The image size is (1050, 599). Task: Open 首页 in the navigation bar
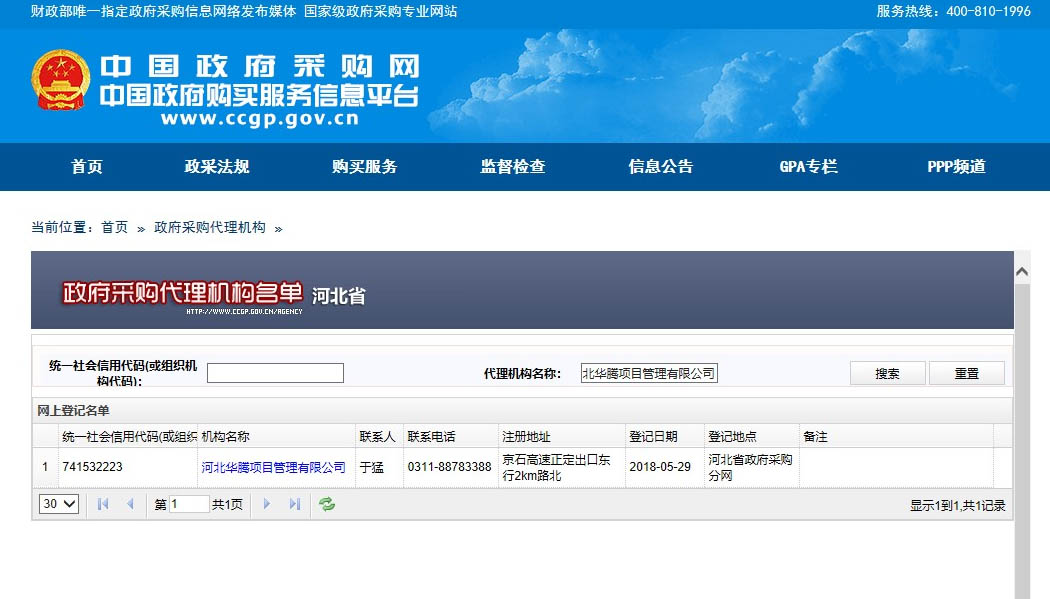(87, 167)
